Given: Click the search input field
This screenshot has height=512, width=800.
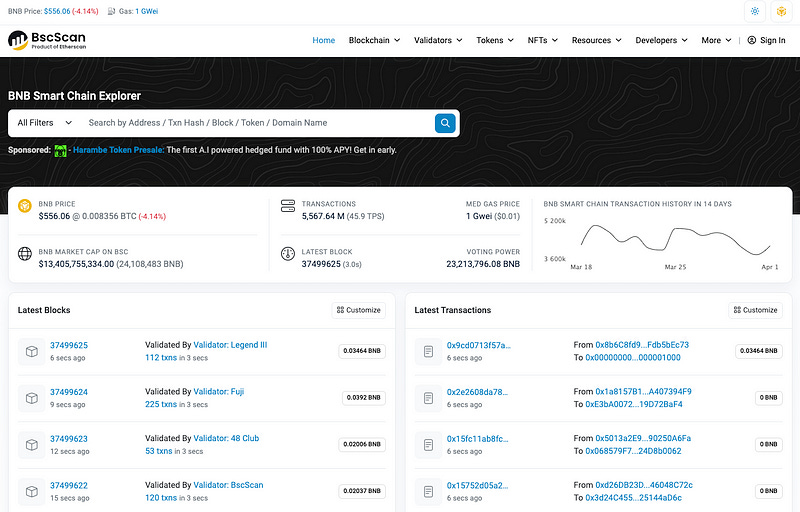Looking at the screenshot, I should coord(258,123).
